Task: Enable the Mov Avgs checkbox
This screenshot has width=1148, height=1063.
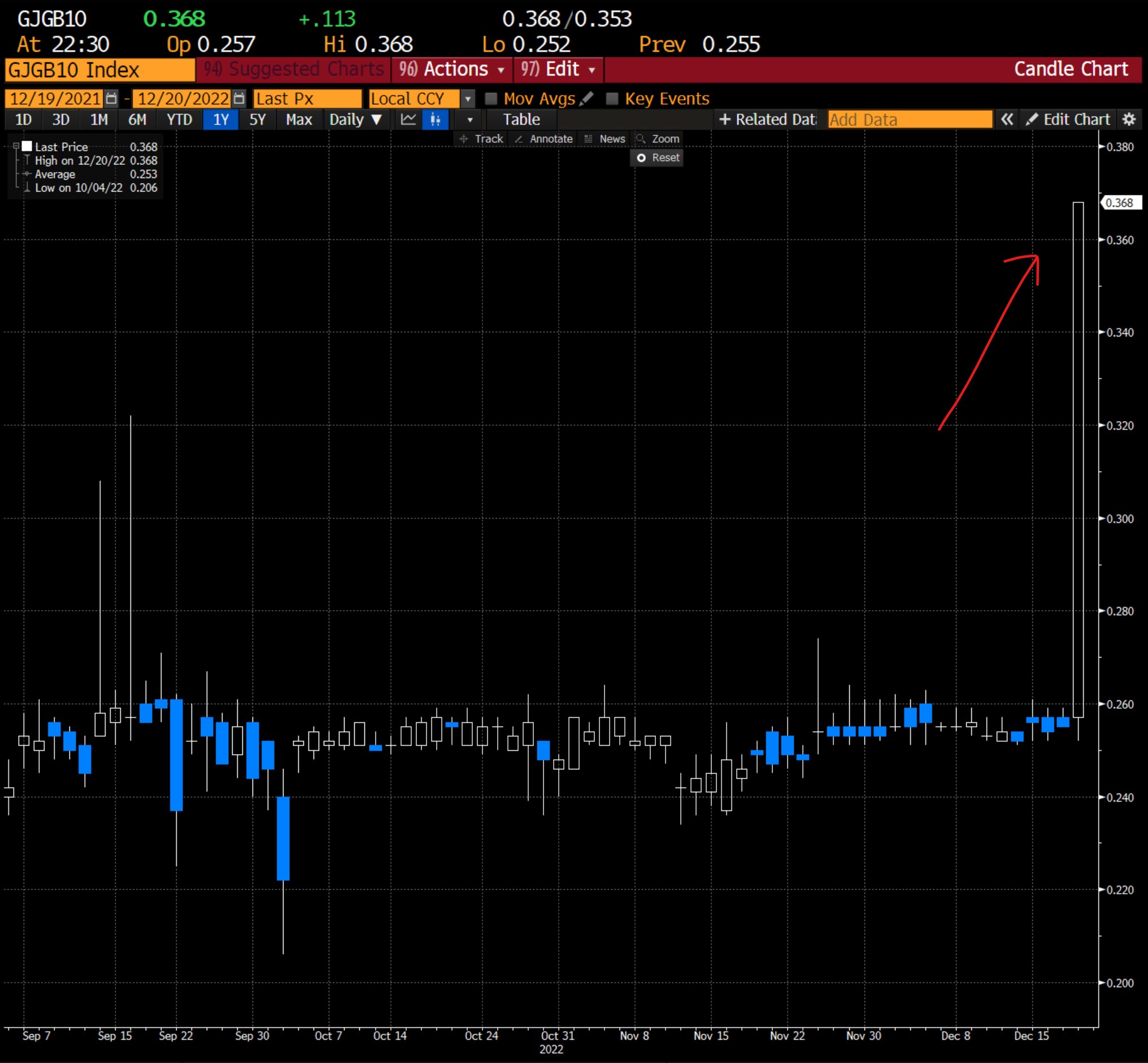Action: coord(491,98)
